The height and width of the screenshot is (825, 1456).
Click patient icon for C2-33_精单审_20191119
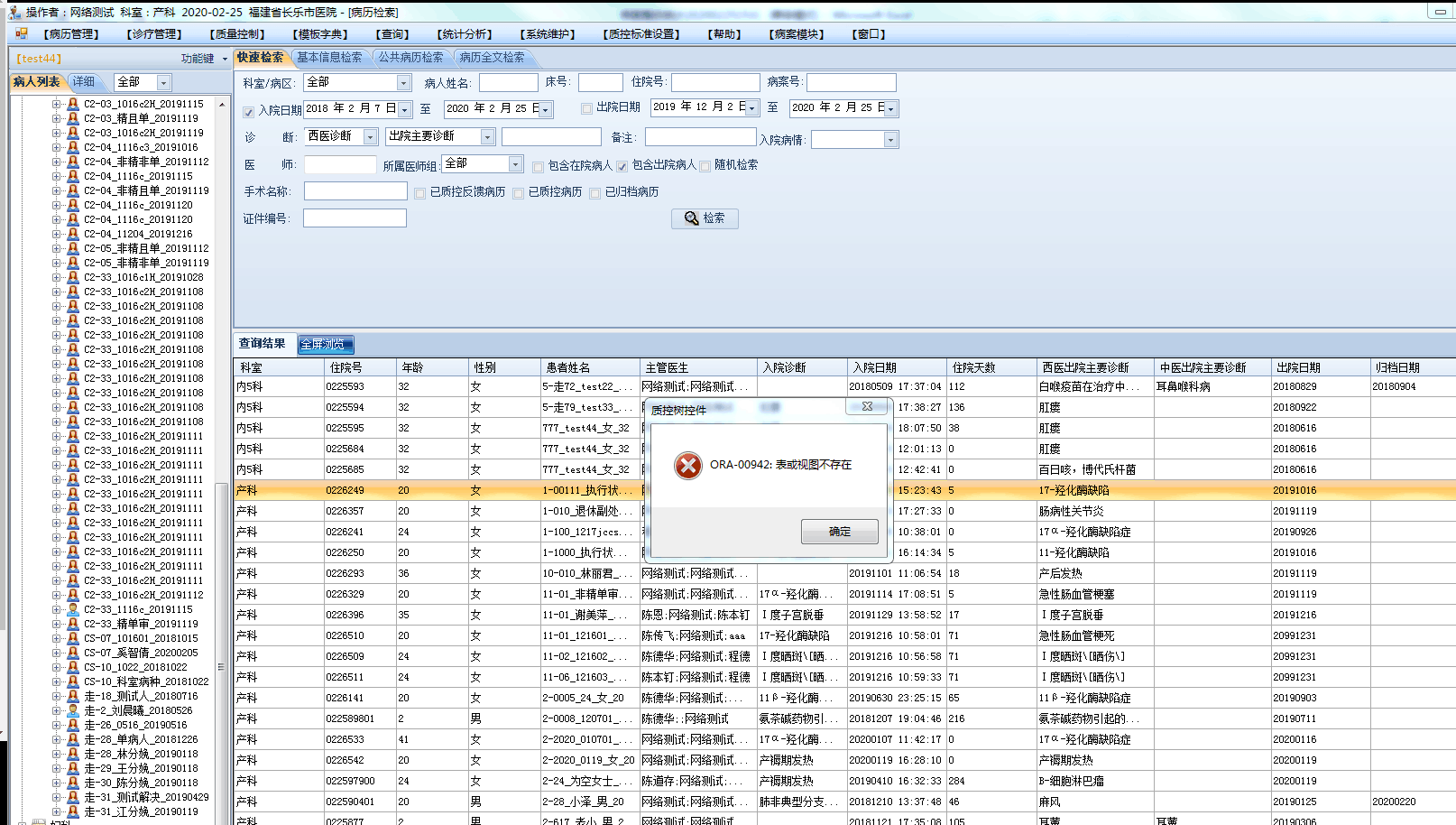(73, 624)
